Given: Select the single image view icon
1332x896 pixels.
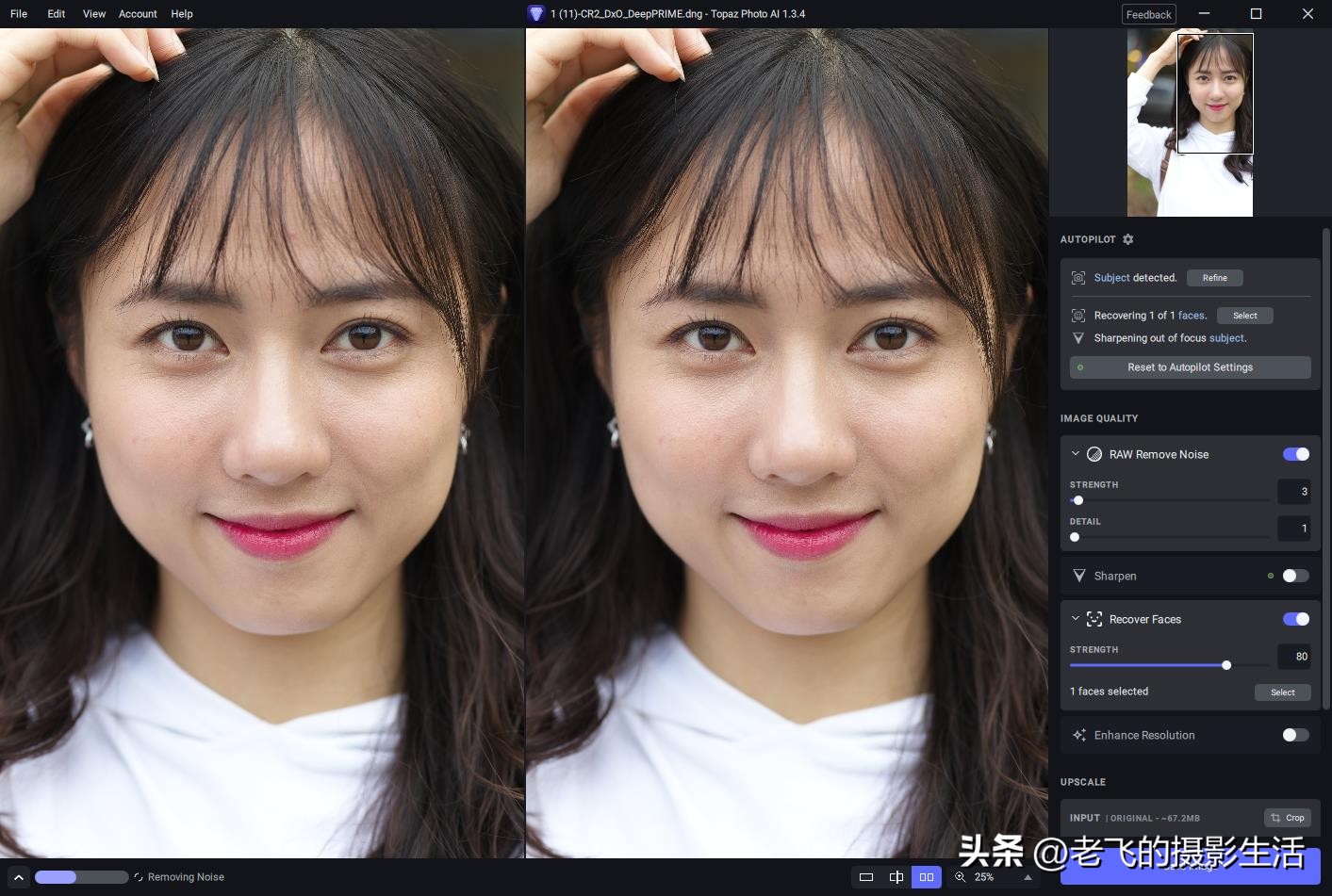Looking at the screenshot, I should [866, 877].
